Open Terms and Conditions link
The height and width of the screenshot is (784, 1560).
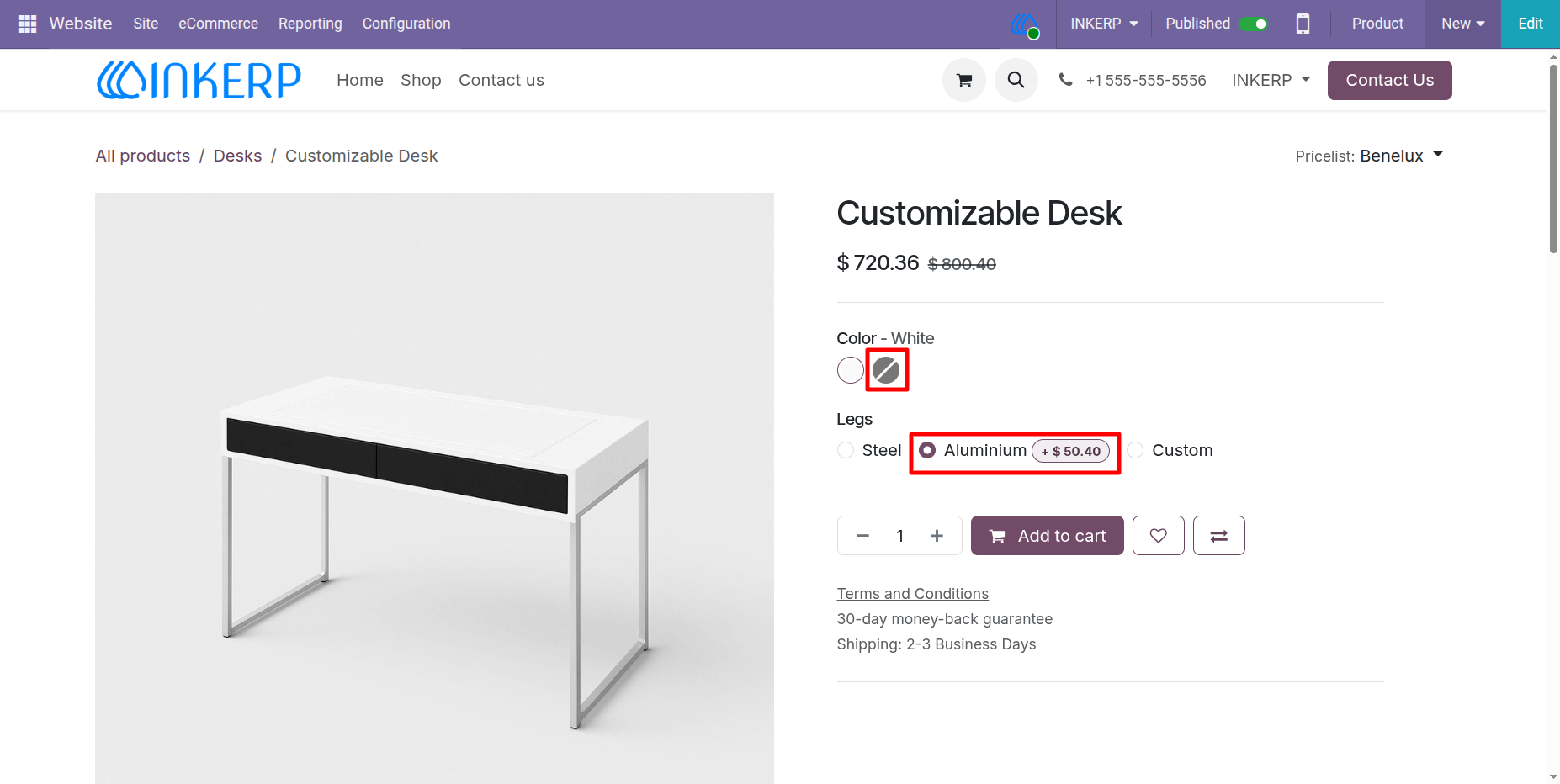[x=913, y=594]
